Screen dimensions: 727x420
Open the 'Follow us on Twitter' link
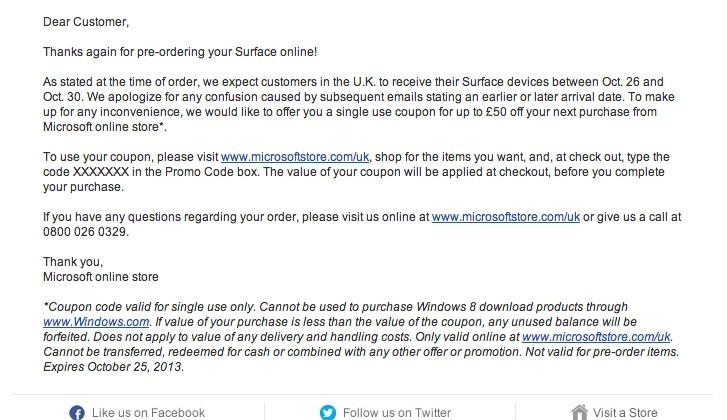397,413
